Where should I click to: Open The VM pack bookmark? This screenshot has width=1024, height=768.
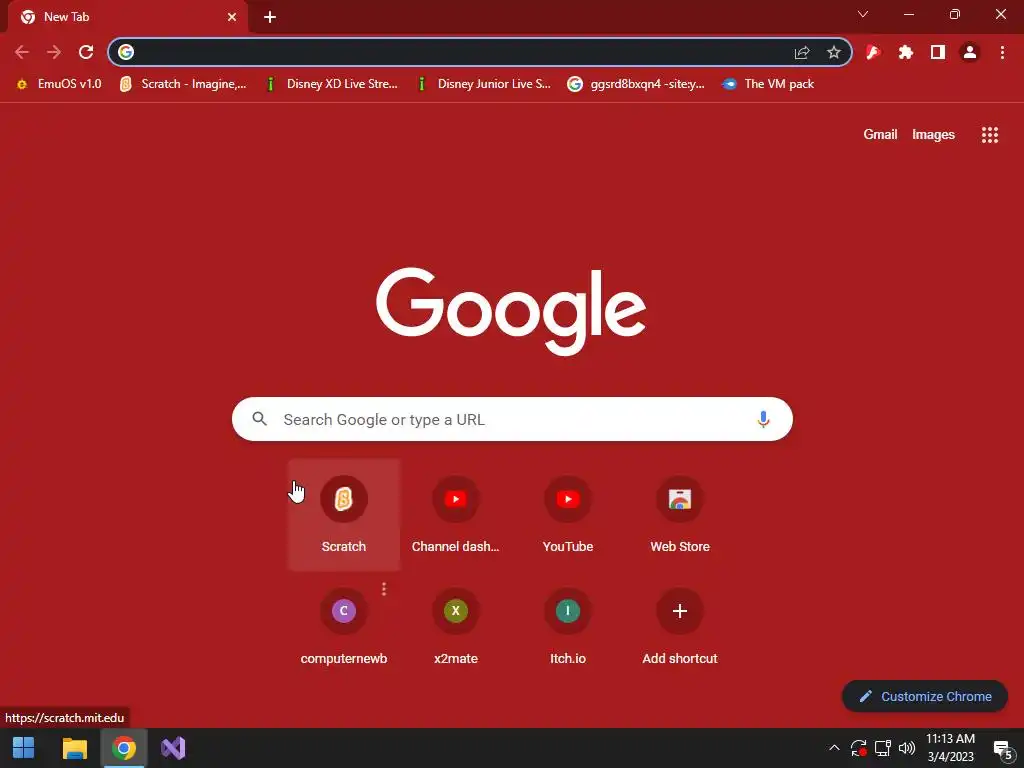click(768, 84)
